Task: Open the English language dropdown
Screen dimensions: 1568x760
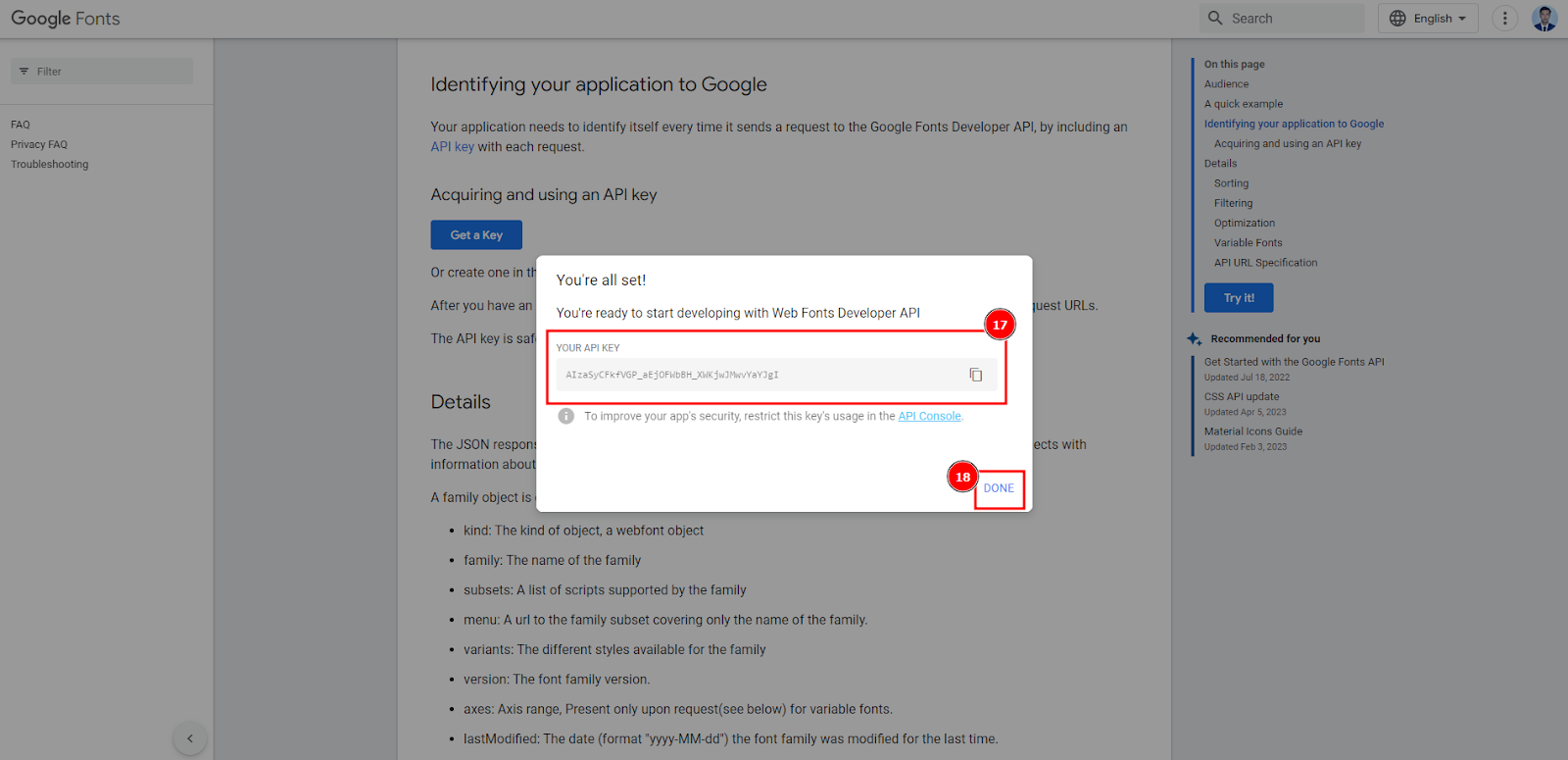Action: pyautogui.click(x=1428, y=18)
